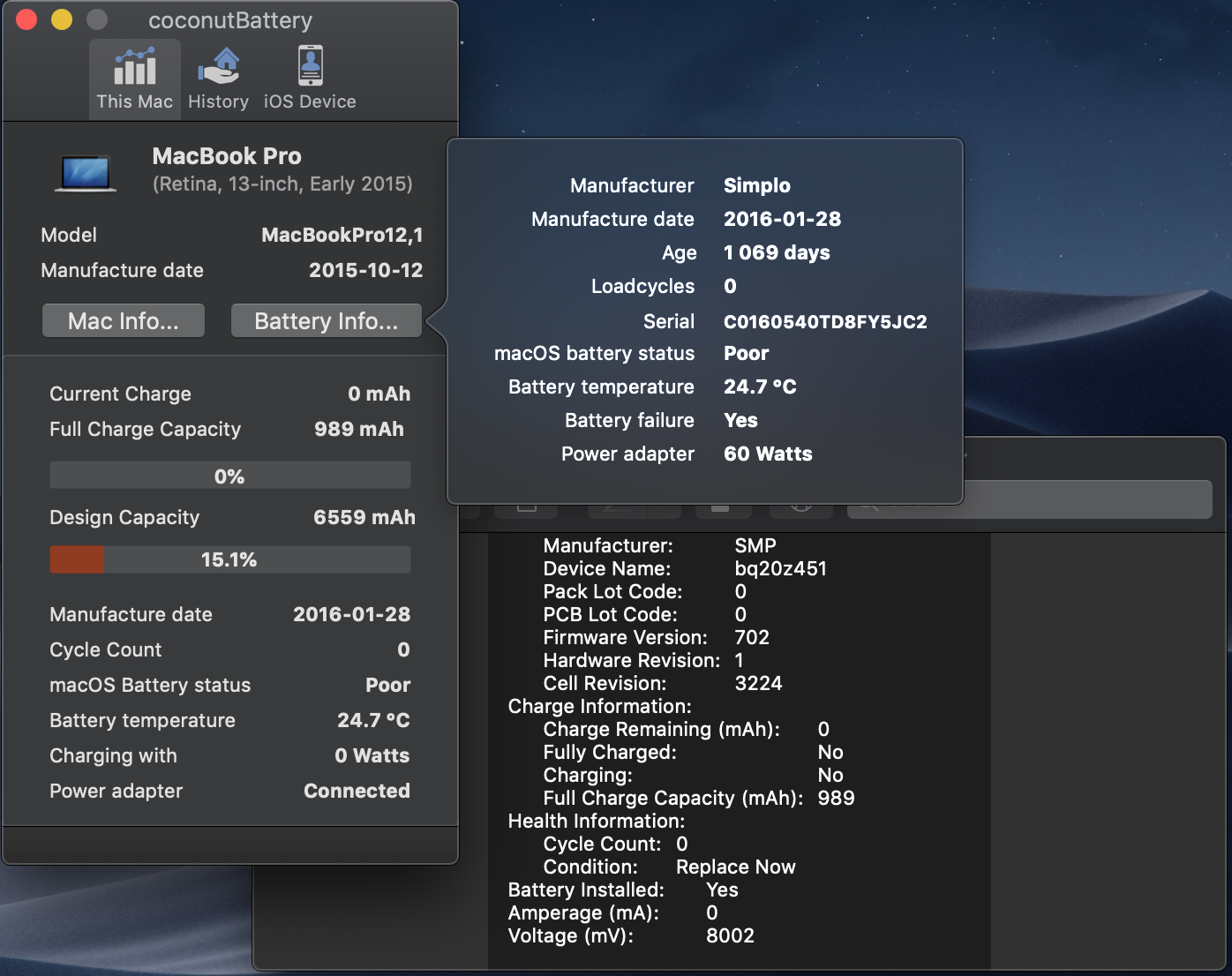Click the MacBook Pro laptop thumbnail icon

coord(86,173)
